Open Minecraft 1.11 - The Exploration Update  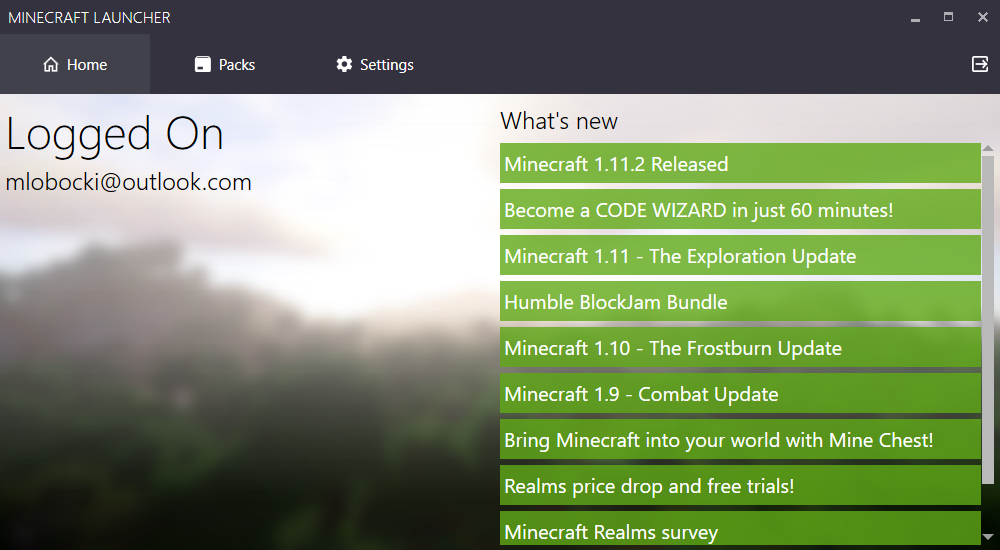pyautogui.click(x=740, y=255)
